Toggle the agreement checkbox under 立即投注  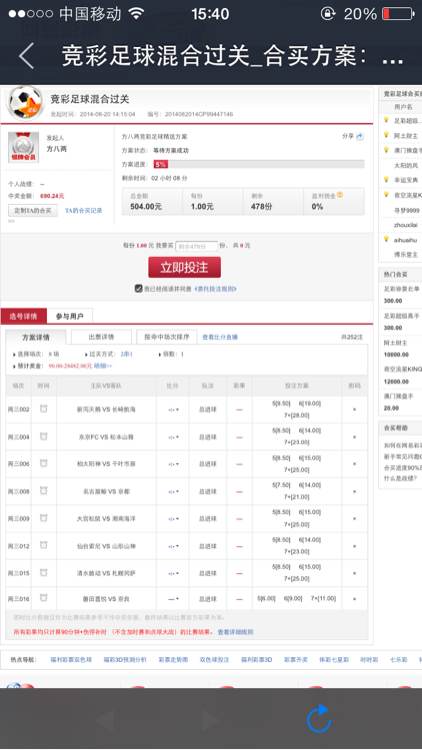138,288
